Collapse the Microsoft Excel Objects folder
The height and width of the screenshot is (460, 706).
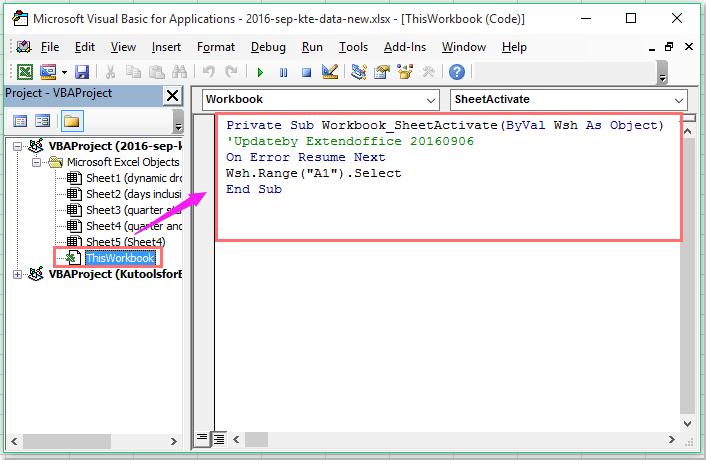point(36,162)
